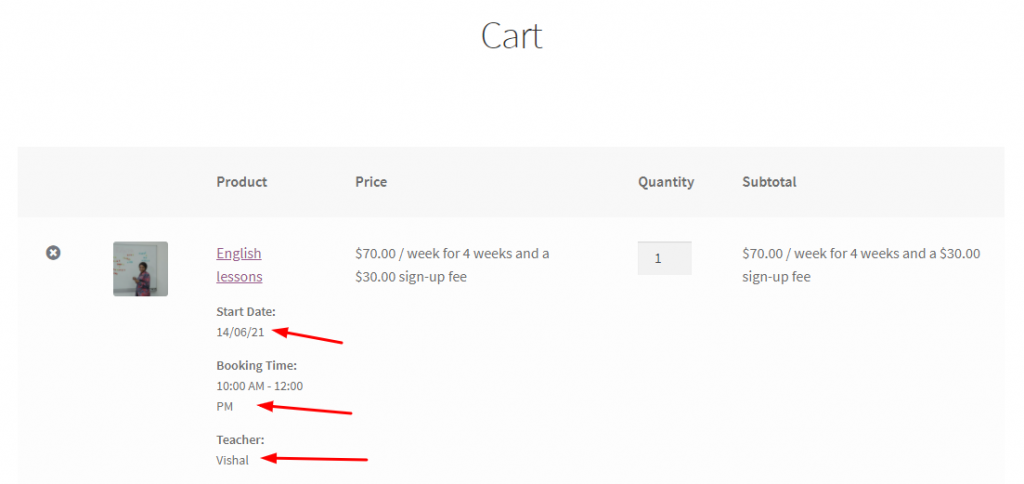Open the English lessons product thumbnail
The height and width of the screenshot is (484, 1024).
(x=140, y=268)
